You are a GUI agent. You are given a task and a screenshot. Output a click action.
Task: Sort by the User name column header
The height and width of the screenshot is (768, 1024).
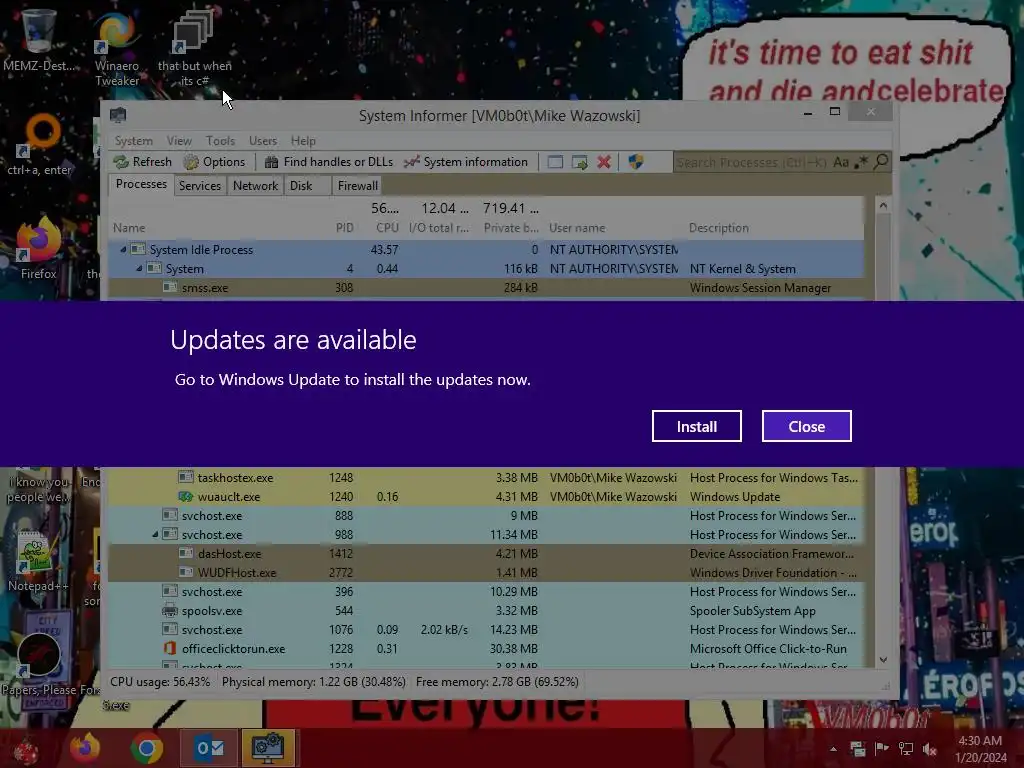click(577, 228)
